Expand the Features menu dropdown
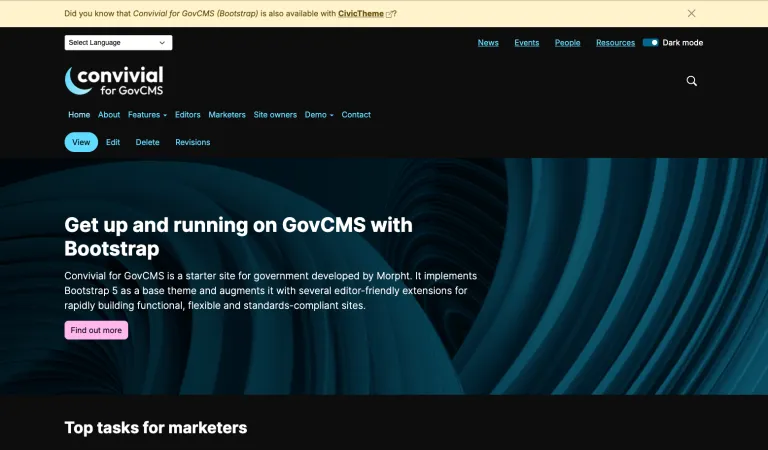The width and height of the screenshot is (768, 450). click(147, 115)
